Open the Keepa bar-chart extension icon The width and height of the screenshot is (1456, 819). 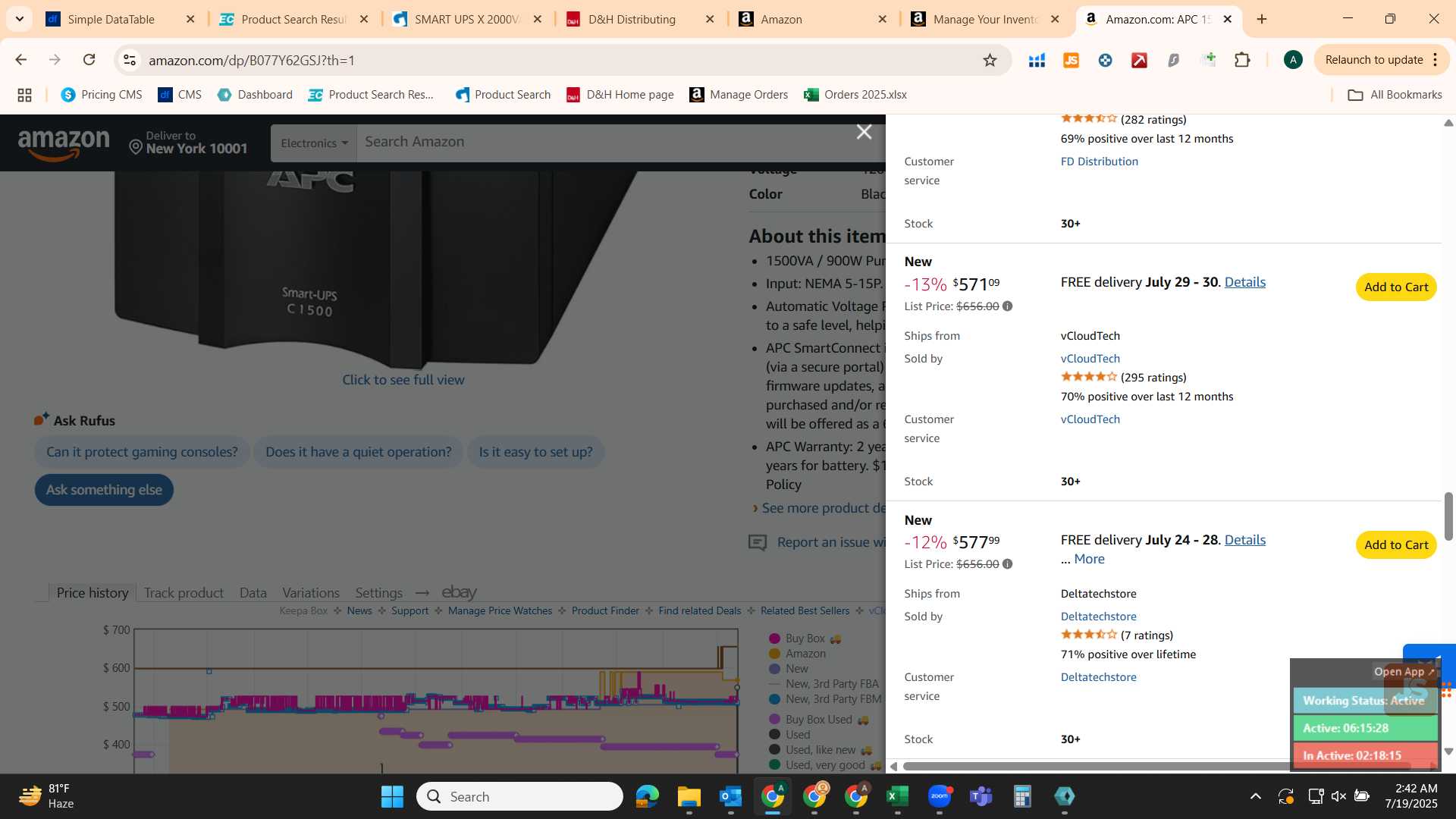pos(1037,60)
